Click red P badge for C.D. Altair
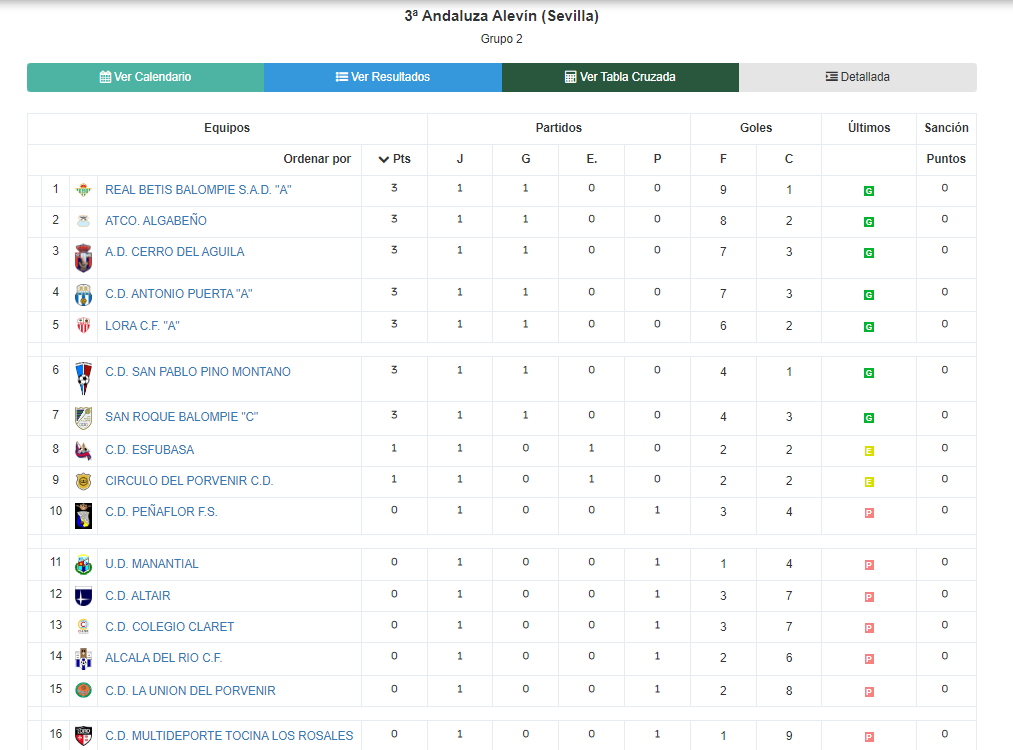The height and width of the screenshot is (750, 1013). (869, 597)
